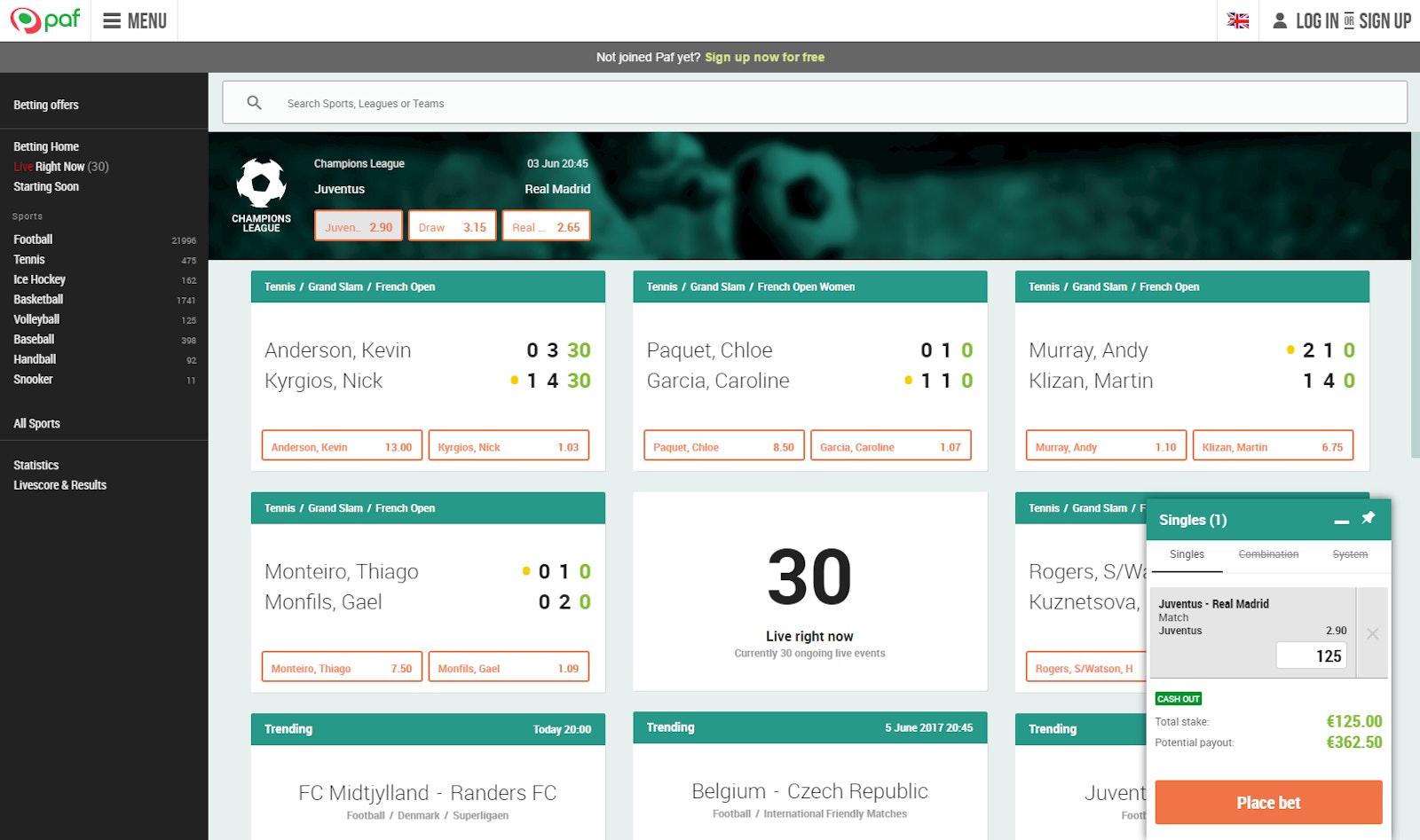The image size is (1420, 840).
Task: Expand All Sports in the sidebar
Action: point(36,423)
